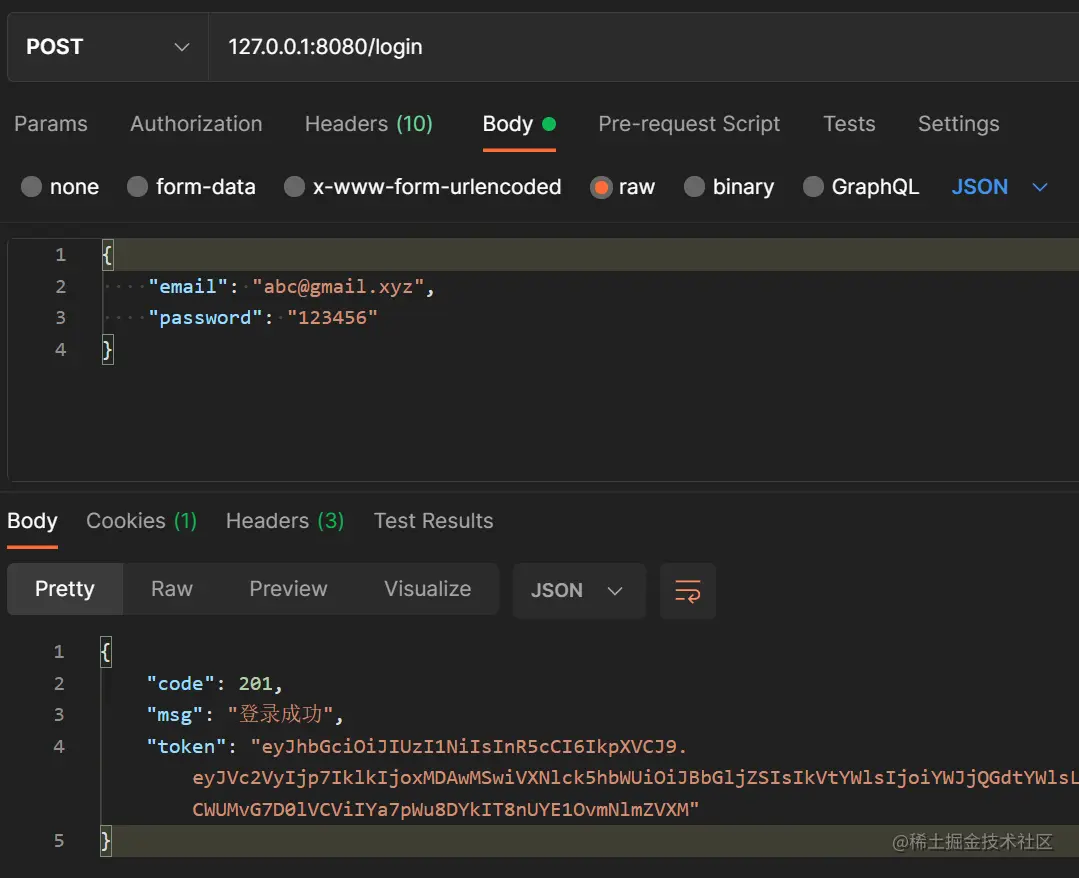Screen dimensions: 1079x878
Task: Toggle word wrap icon in response
Action: (687, 590)
